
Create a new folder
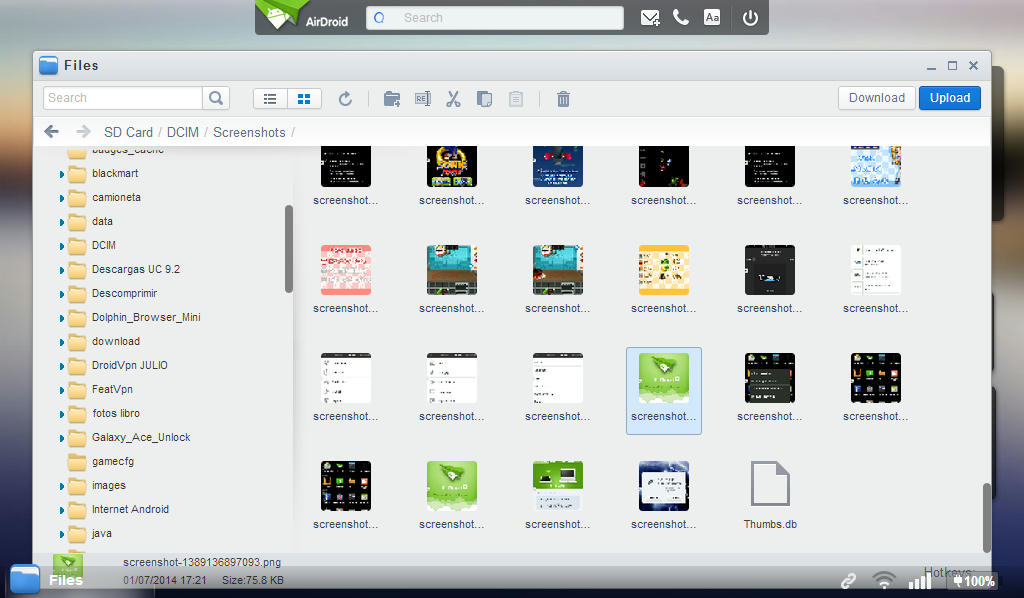392,98
